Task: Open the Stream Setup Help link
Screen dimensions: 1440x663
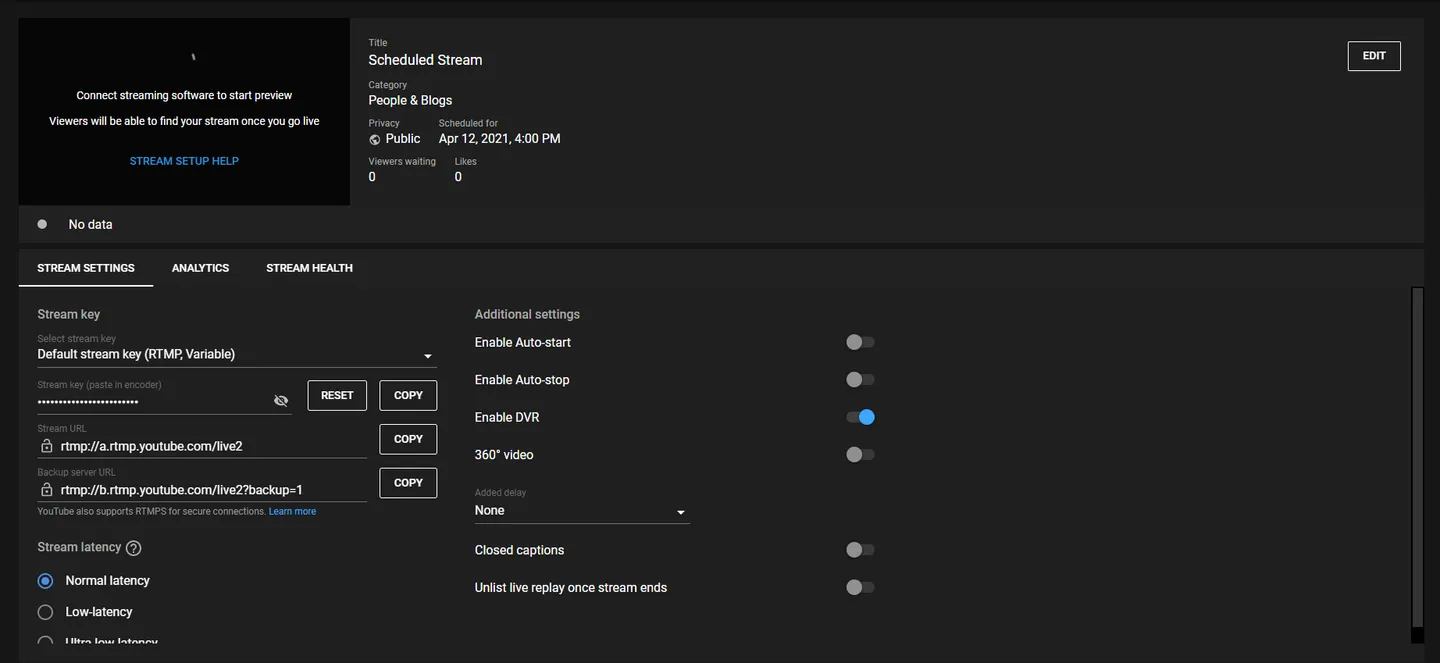Action: (184, 161)
